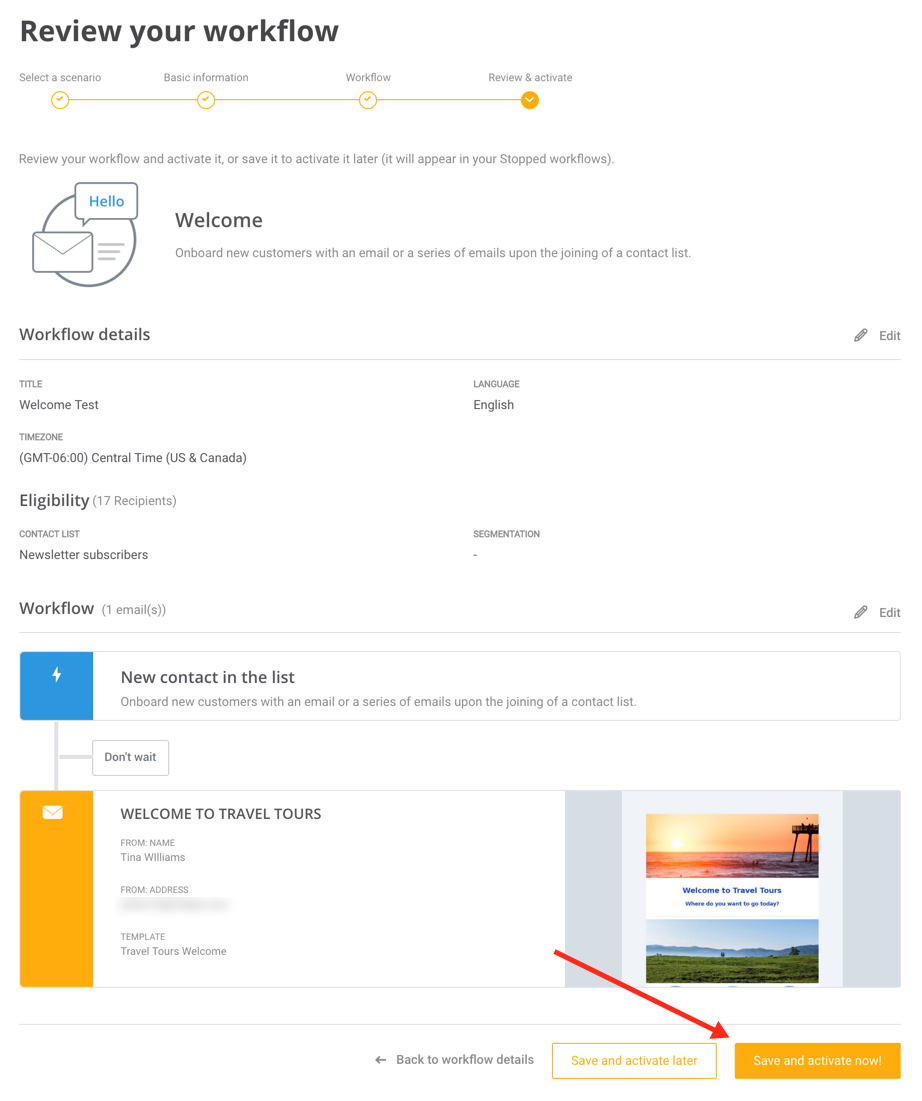Click the Review your workflow heading
The height and width of the screenshot is (1101, 922).
tap(179, 31)
